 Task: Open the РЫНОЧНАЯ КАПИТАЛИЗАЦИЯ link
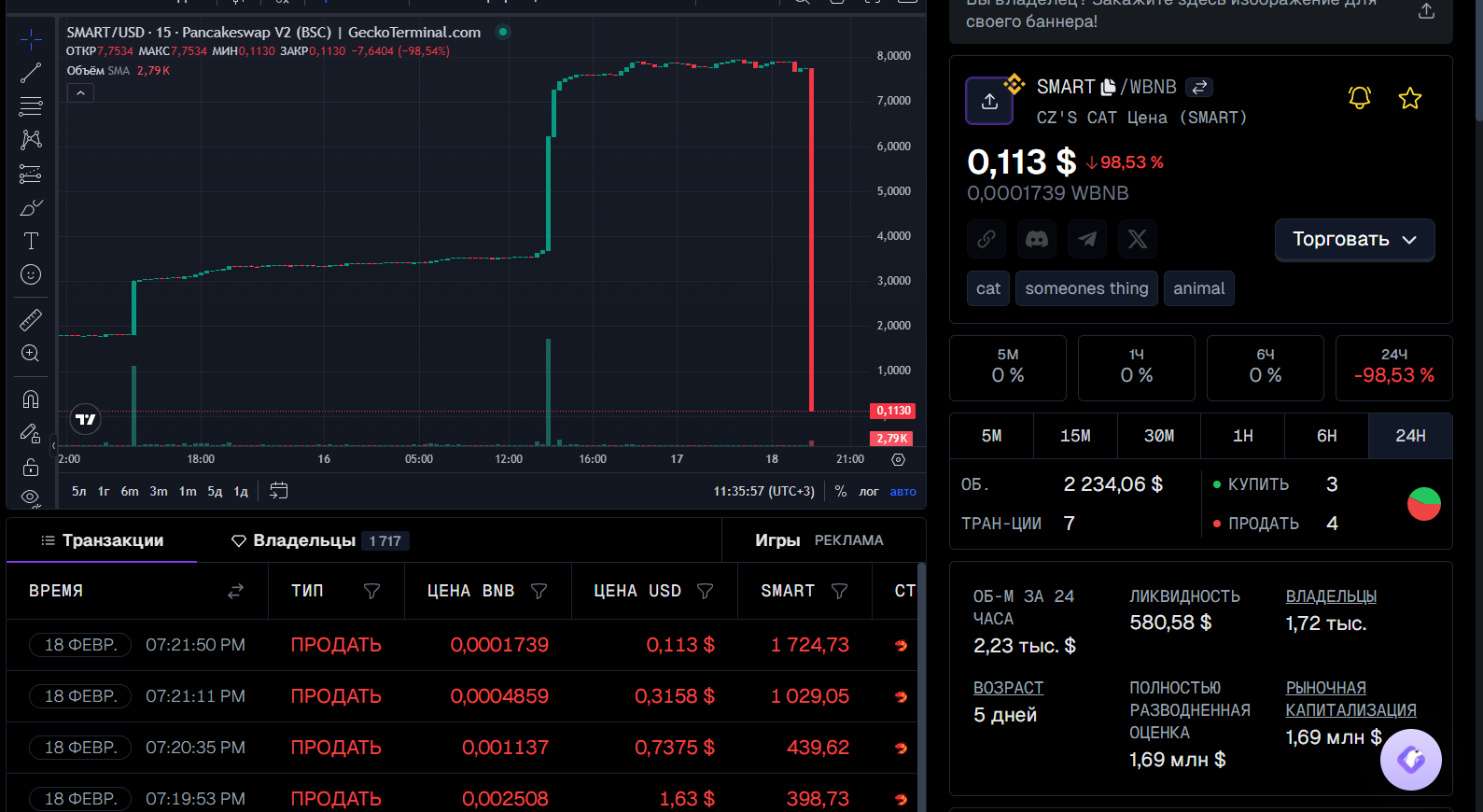coord(1350,699)
